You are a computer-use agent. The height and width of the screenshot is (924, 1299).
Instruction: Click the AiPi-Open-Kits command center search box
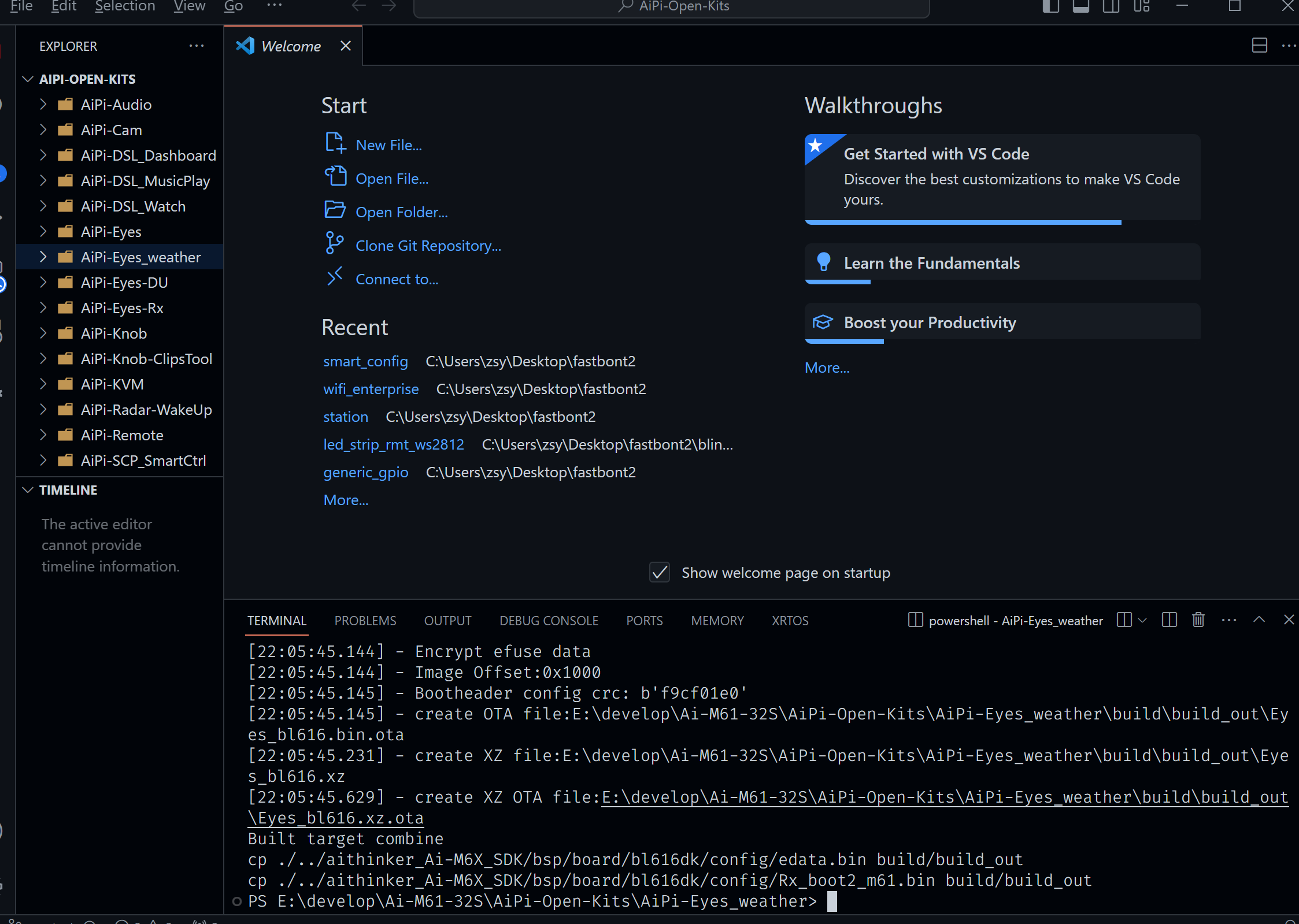click(672, 7)
